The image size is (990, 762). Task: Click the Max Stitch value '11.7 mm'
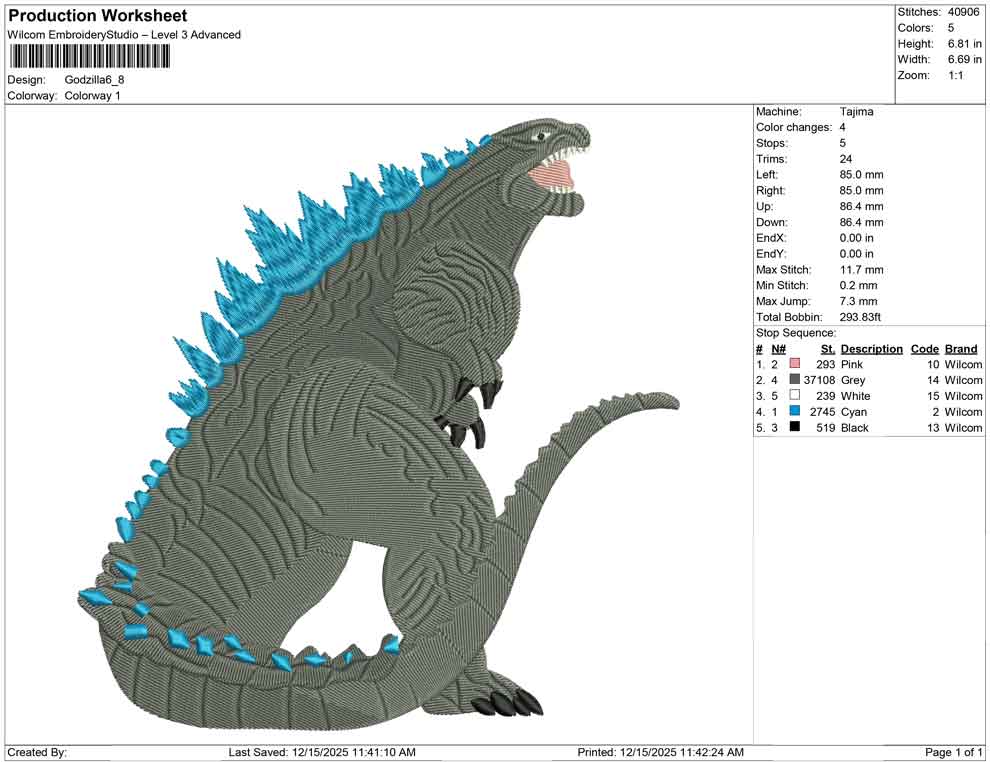tap(862, 270)
